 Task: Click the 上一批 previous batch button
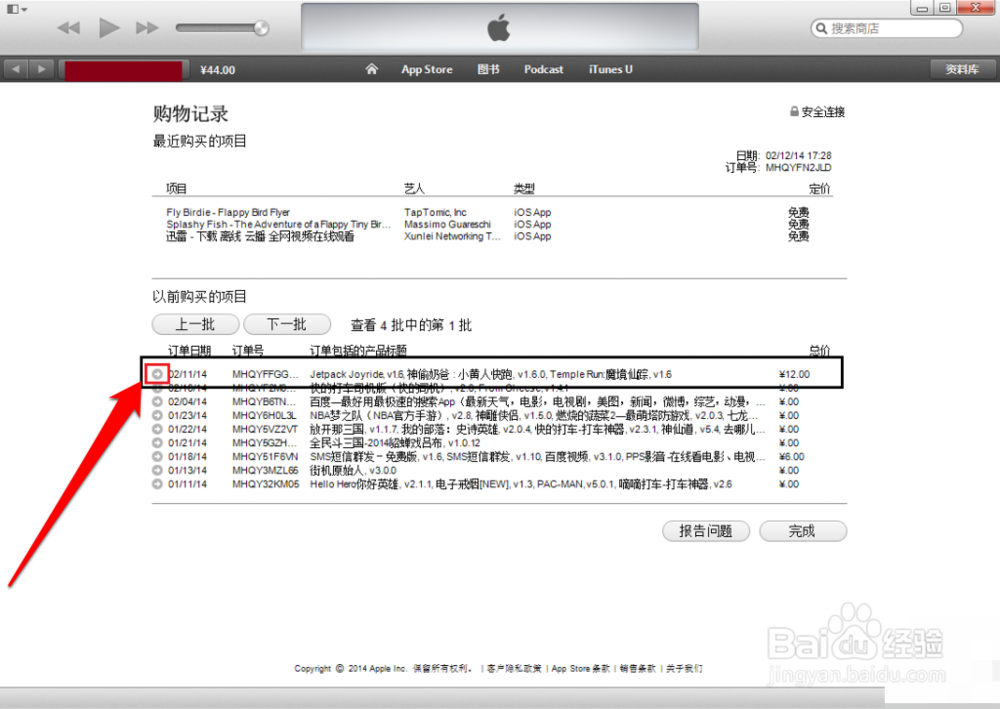tap(195, 325)
